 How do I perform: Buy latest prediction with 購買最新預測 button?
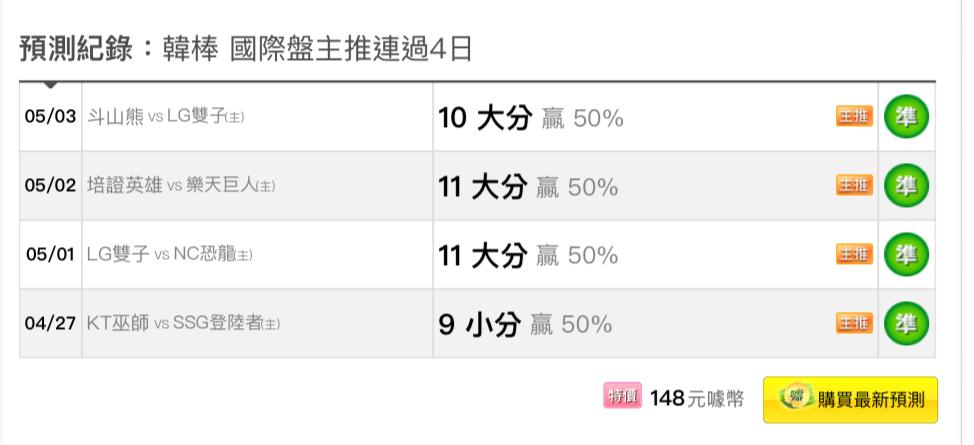850,400
